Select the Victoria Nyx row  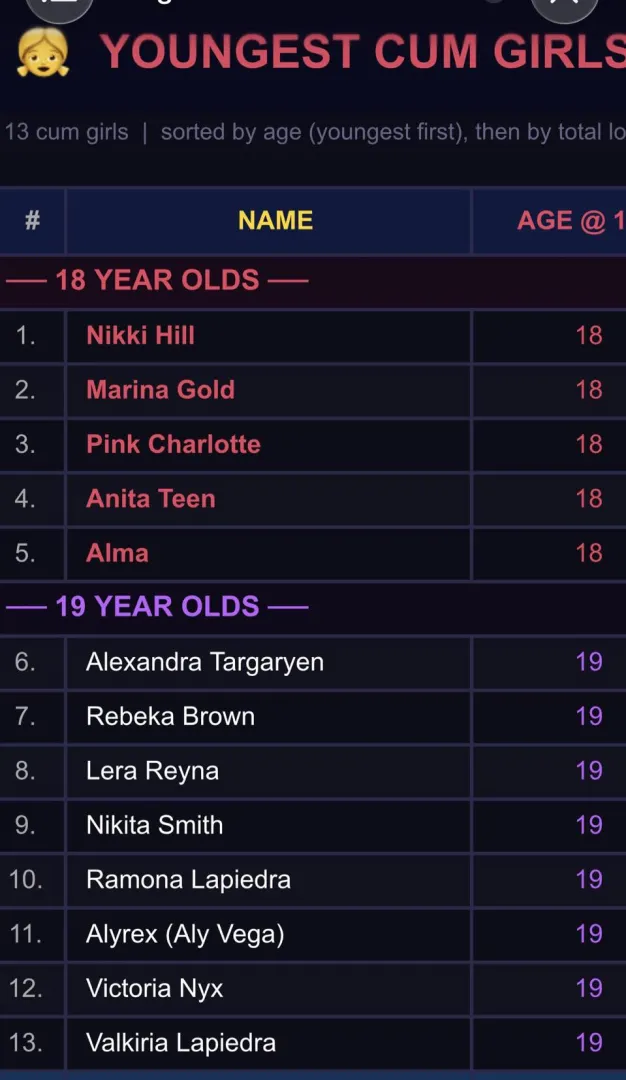[x=154, y=989]
